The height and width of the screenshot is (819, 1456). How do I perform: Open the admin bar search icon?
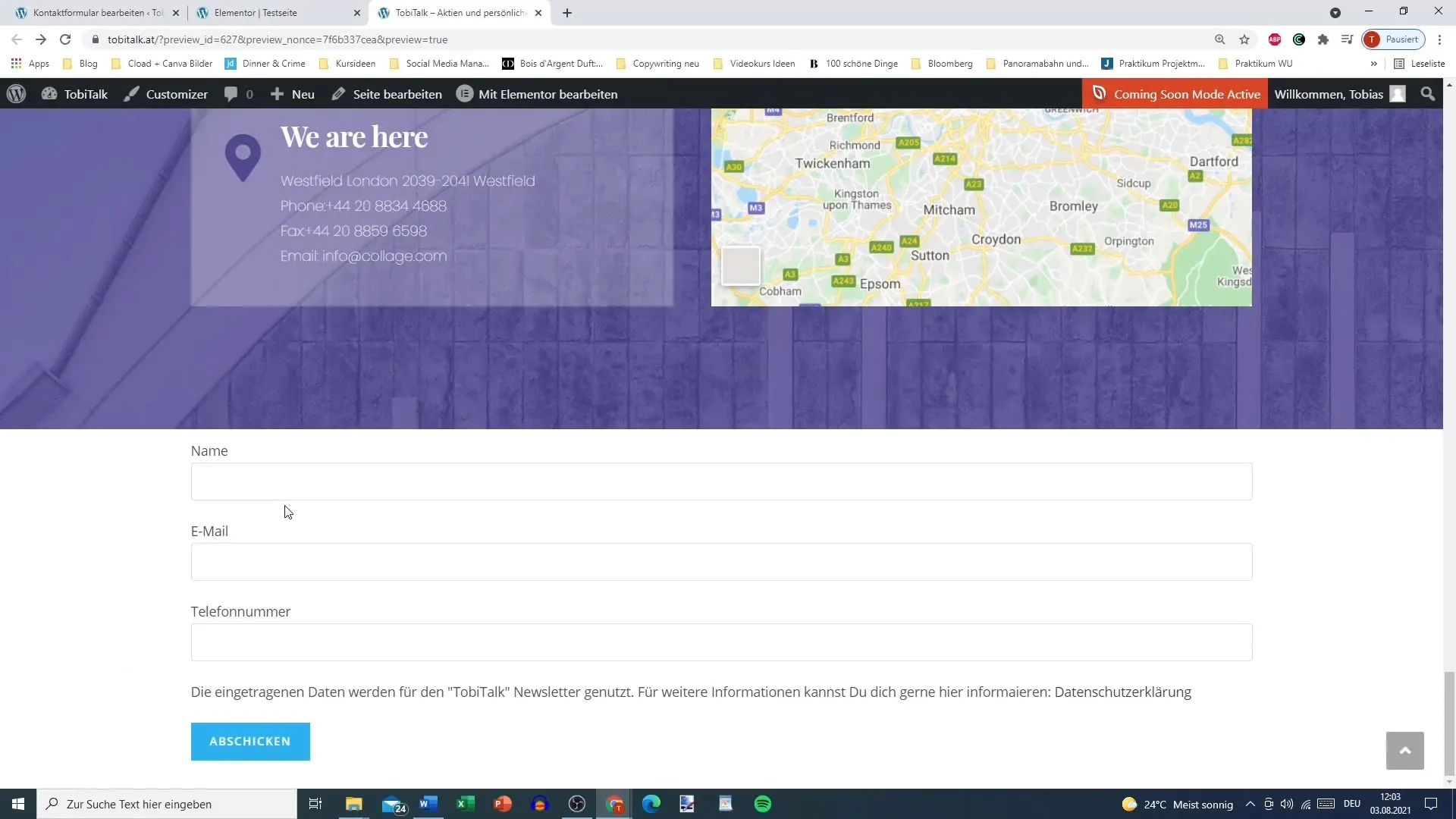click(1428, 94)
